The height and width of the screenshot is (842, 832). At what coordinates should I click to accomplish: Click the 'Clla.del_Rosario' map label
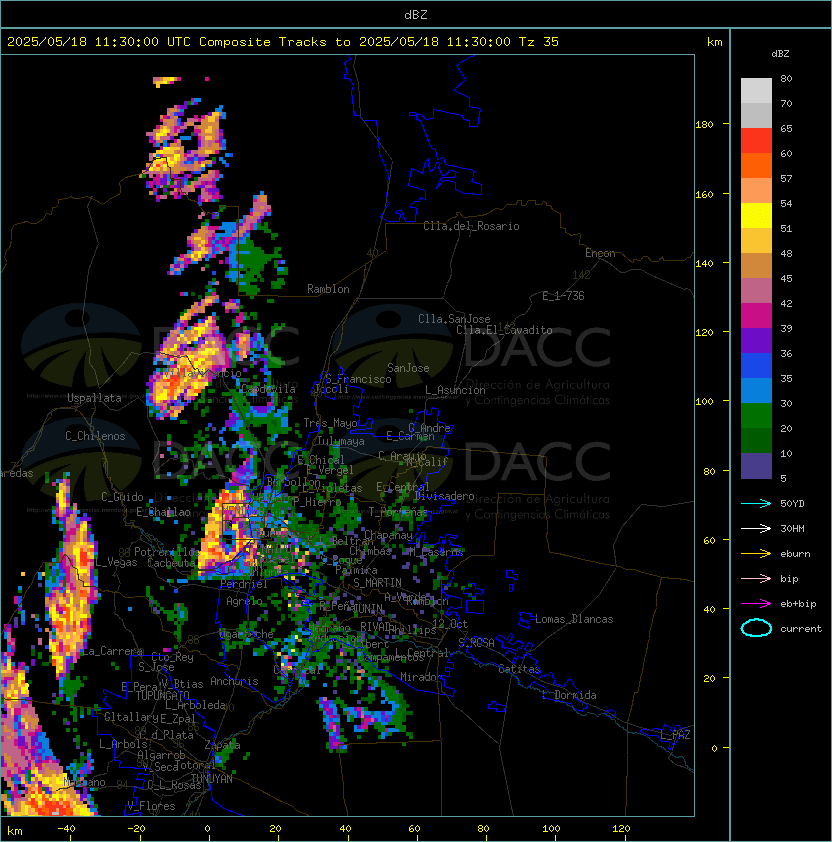pos(471,226)
